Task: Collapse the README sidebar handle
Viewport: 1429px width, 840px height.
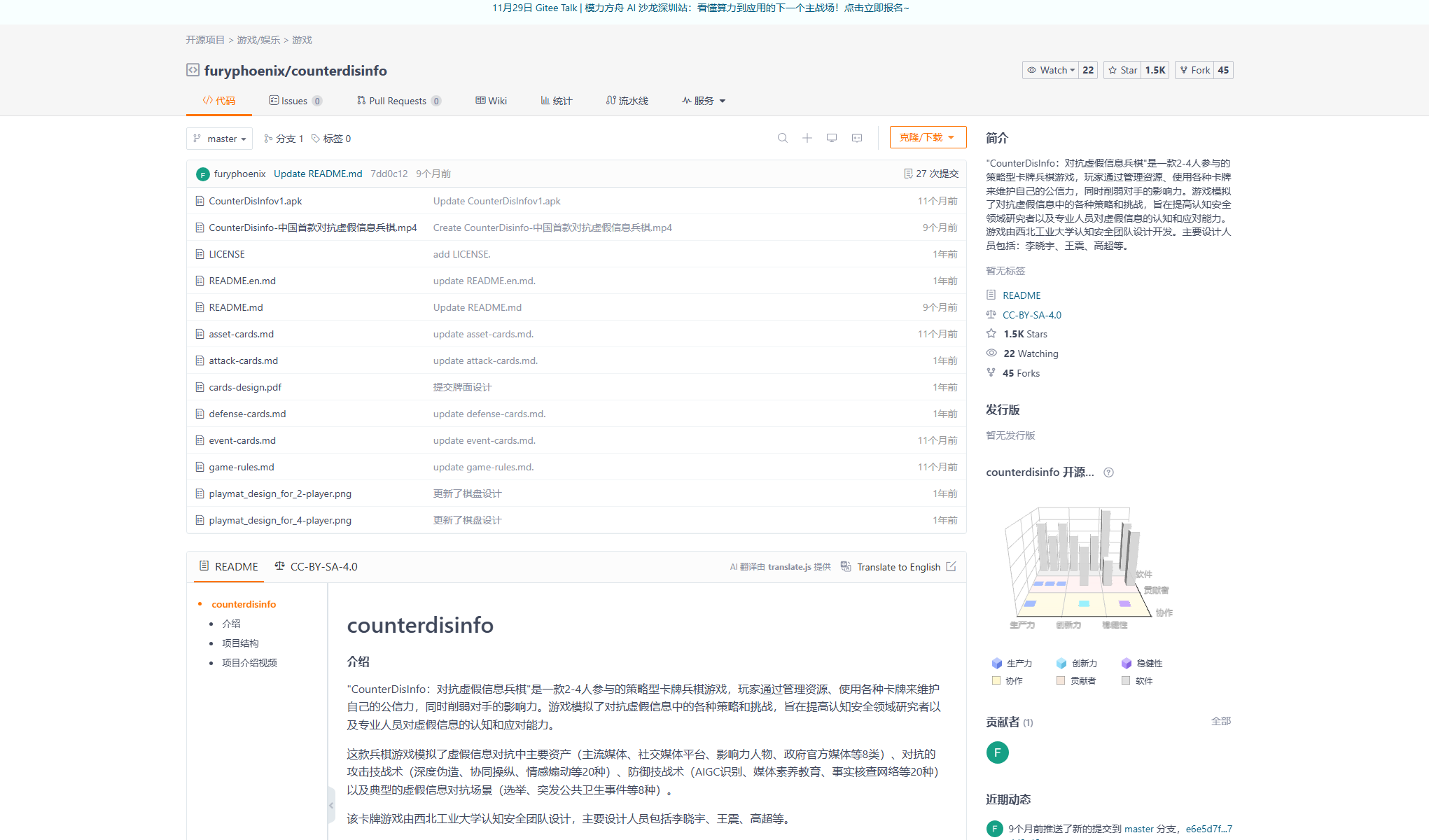Action: [x=331, y=806]
